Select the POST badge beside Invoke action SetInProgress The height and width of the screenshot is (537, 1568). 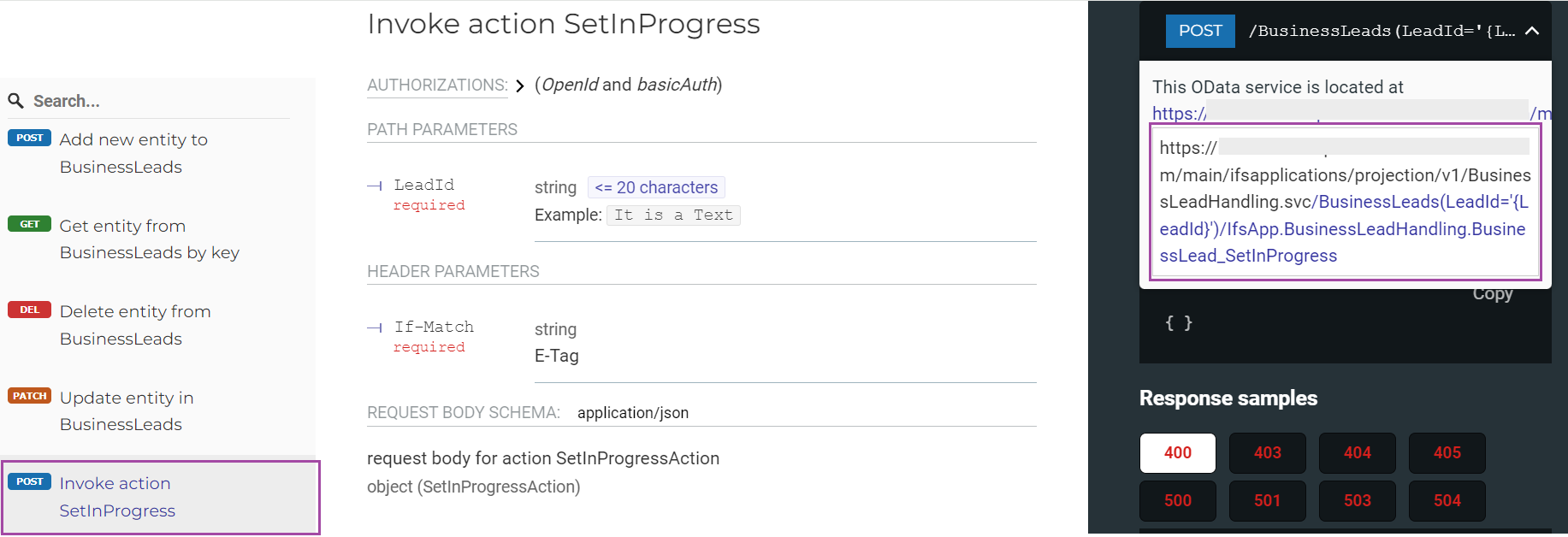(x=29, y=481)
